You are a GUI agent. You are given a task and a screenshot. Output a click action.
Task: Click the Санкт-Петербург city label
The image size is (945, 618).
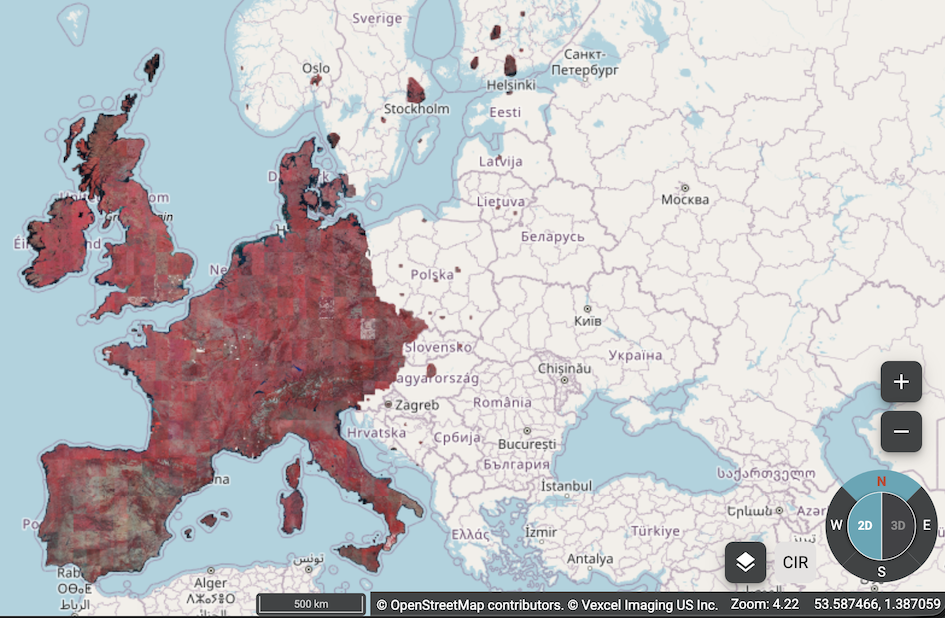pyautogui.click(x=585, y=62)
